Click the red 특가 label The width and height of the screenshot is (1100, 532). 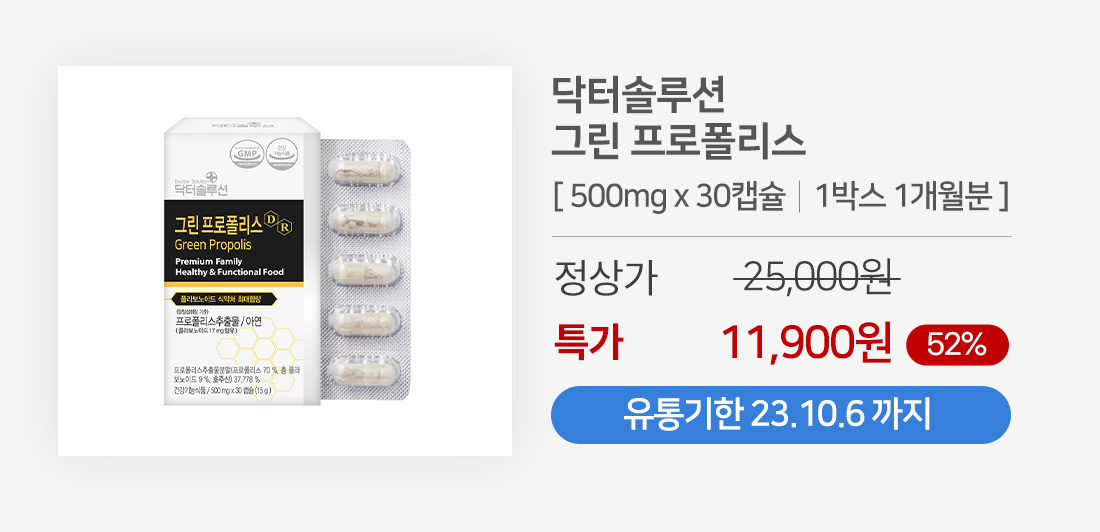[x=588, y=345]
